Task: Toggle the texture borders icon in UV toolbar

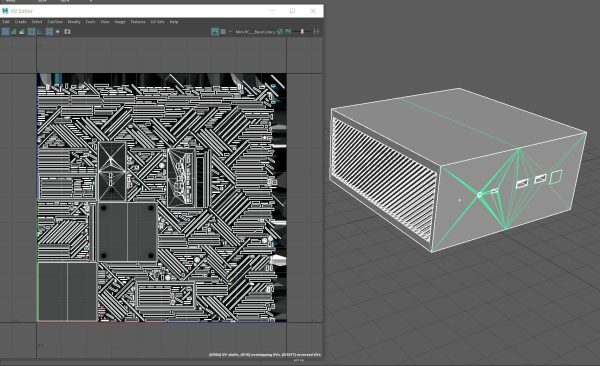Action: coord(31,32)
